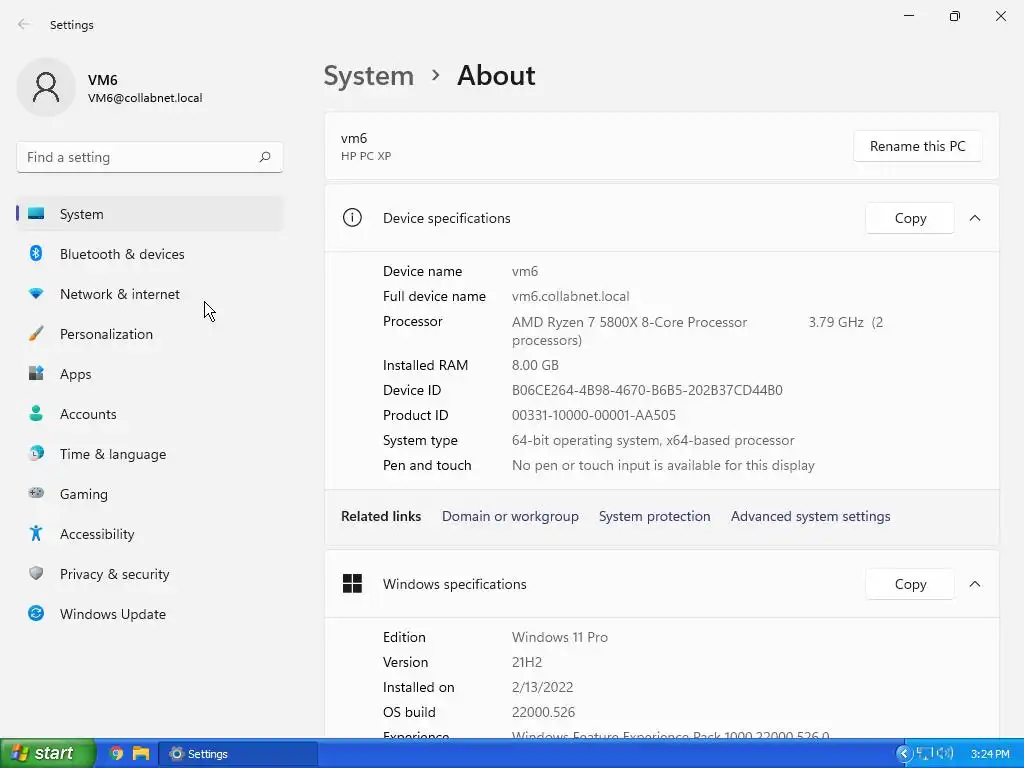Open Accounts settings page

(150, 413)
